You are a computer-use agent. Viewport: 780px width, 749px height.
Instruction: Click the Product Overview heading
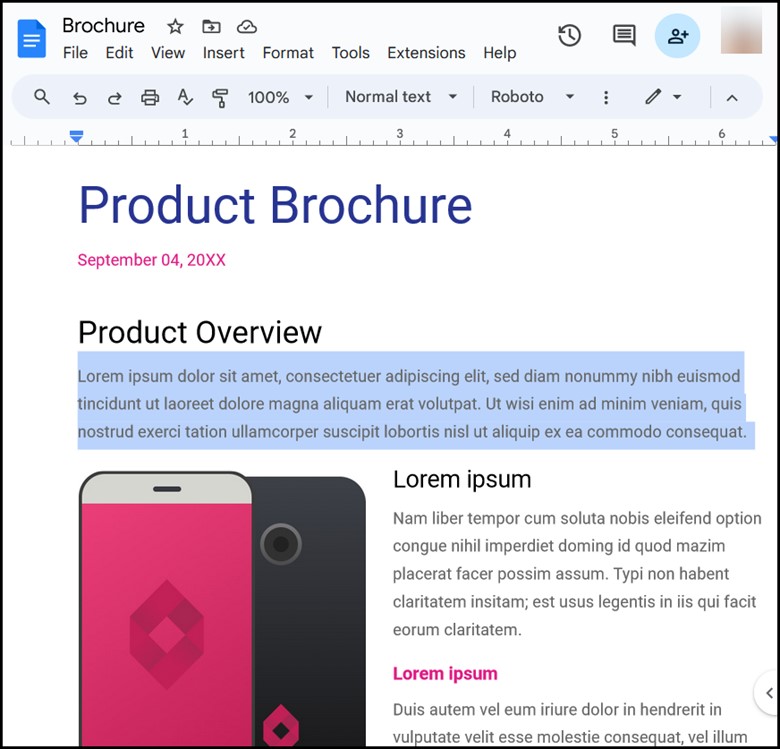click(x=200, y=332)
